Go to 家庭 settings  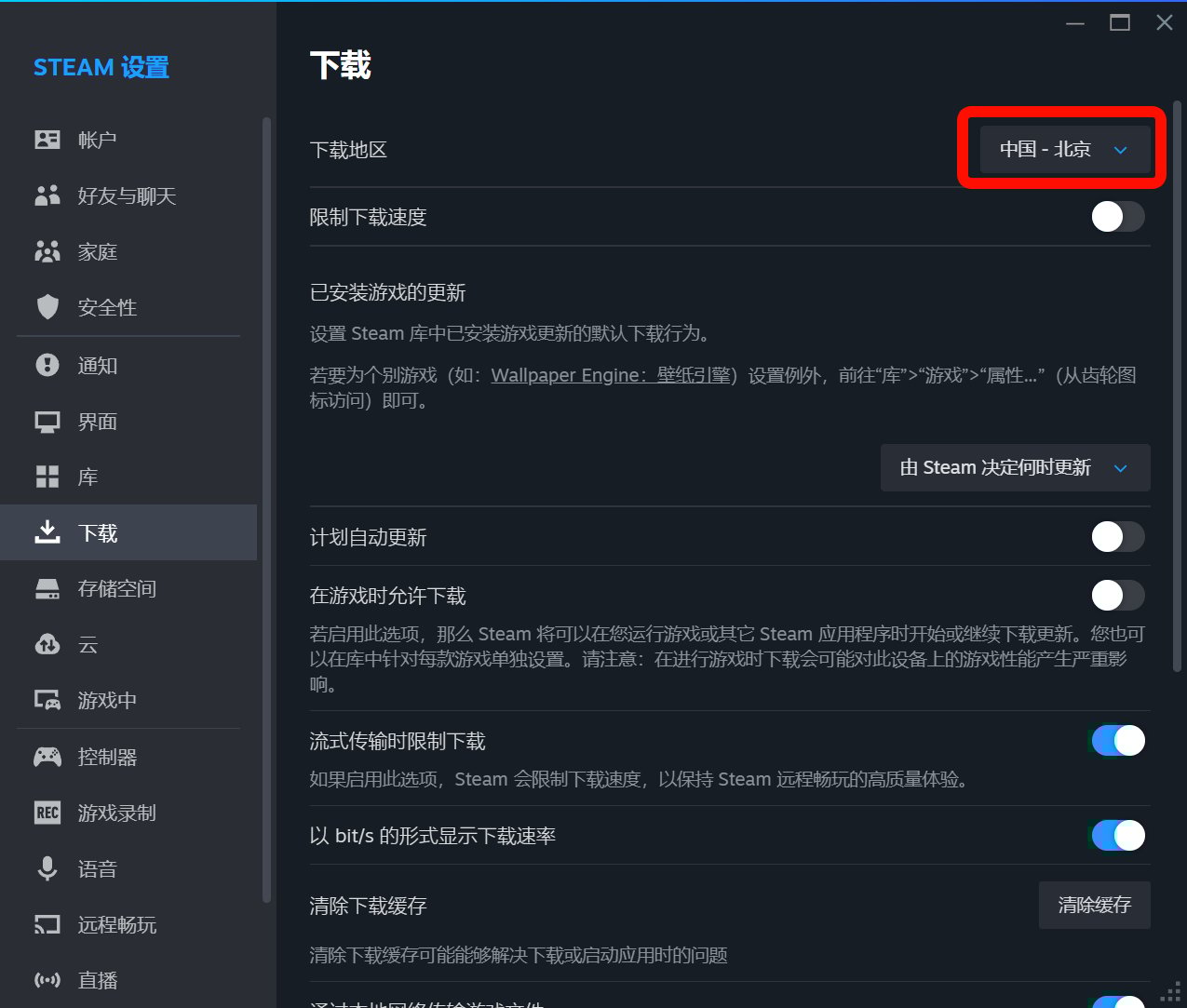pyautogui.click(x=128, y=251)
